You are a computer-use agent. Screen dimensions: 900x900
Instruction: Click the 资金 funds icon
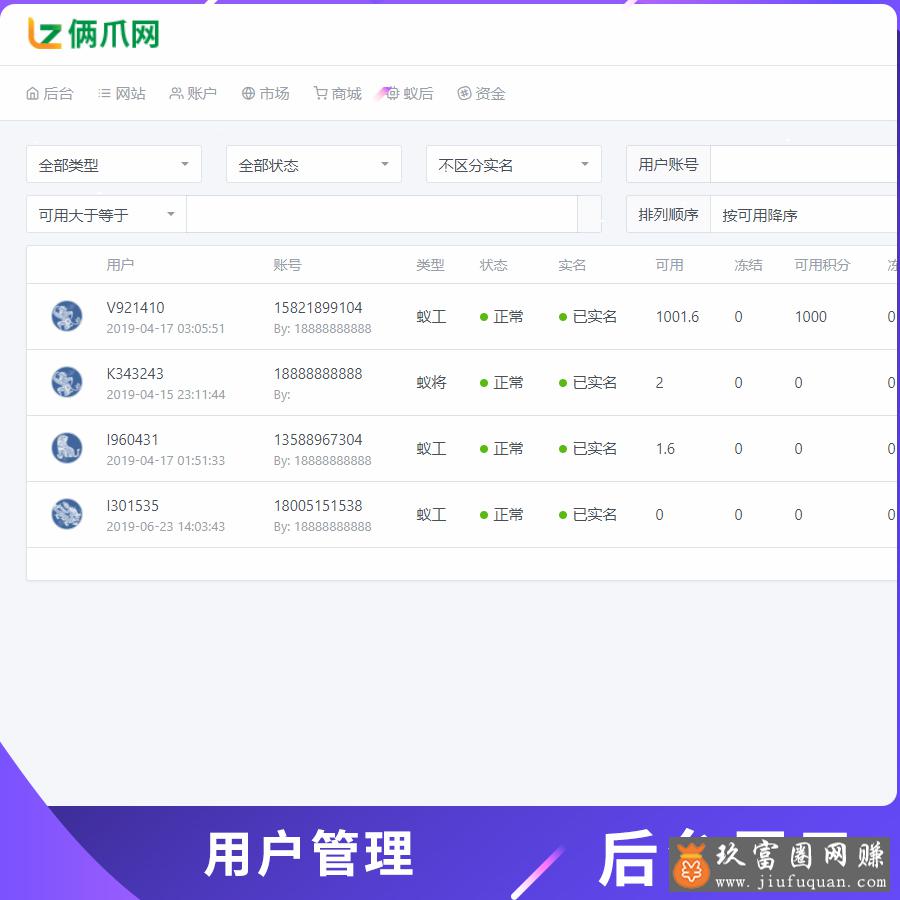[x=464, y=94]
